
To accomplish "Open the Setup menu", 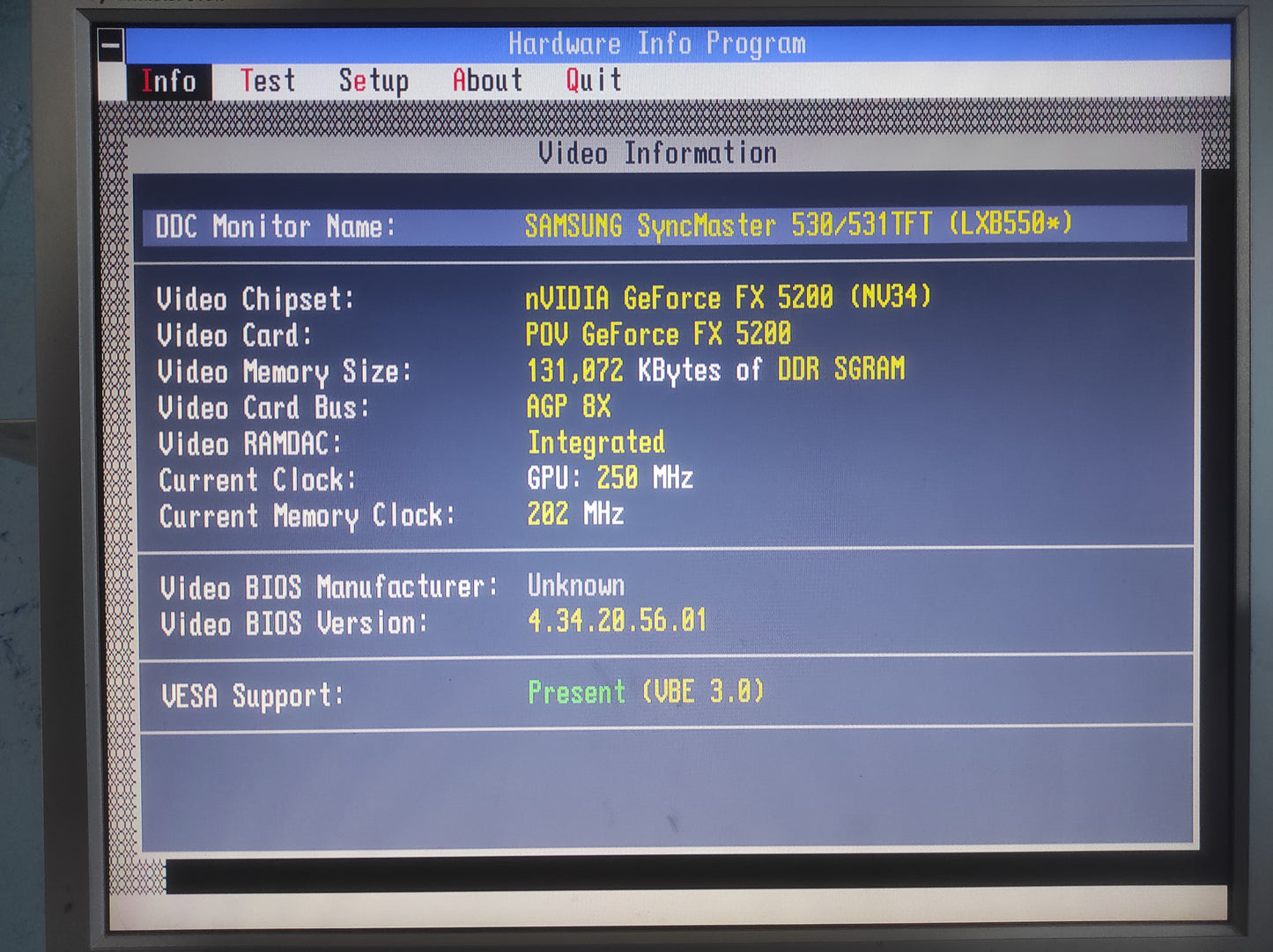I will coord(374,81).
